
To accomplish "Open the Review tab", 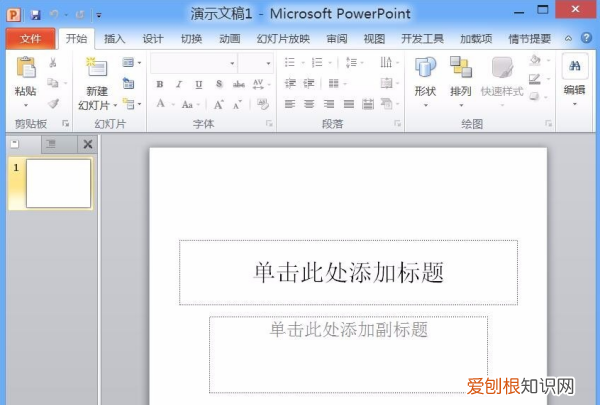I will tap(337, 39).
